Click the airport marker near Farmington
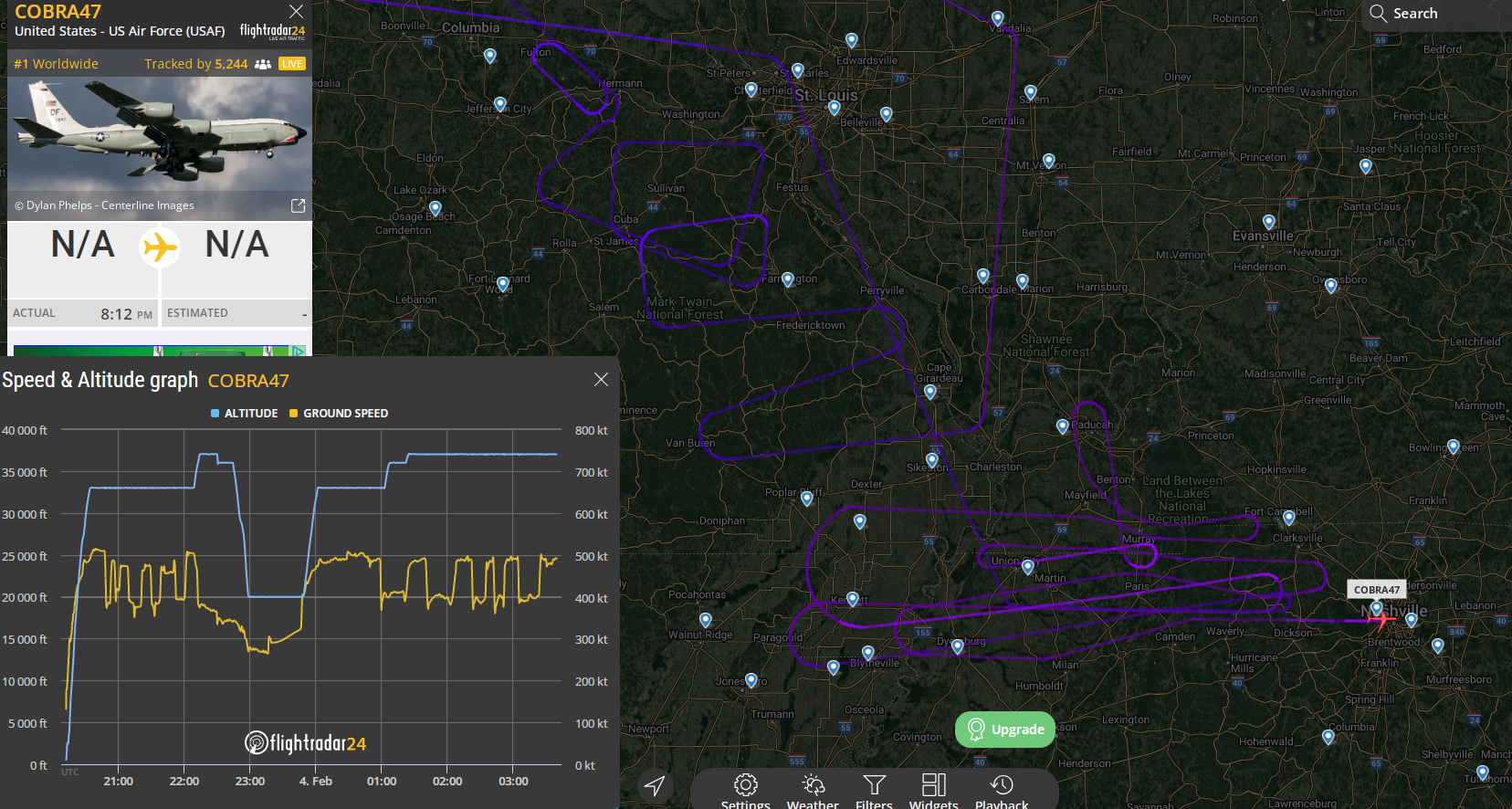The width and height of the screenshot is (1512, 809). pos(787,279)
